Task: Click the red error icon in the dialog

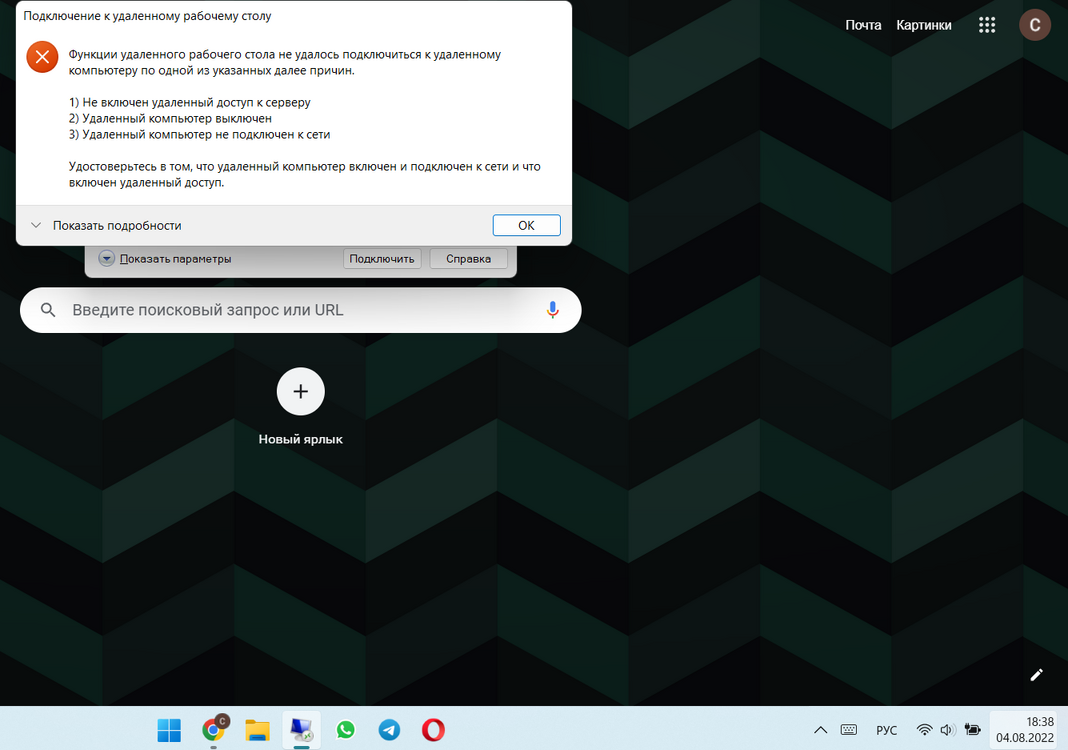Action: tap(42, 57)
